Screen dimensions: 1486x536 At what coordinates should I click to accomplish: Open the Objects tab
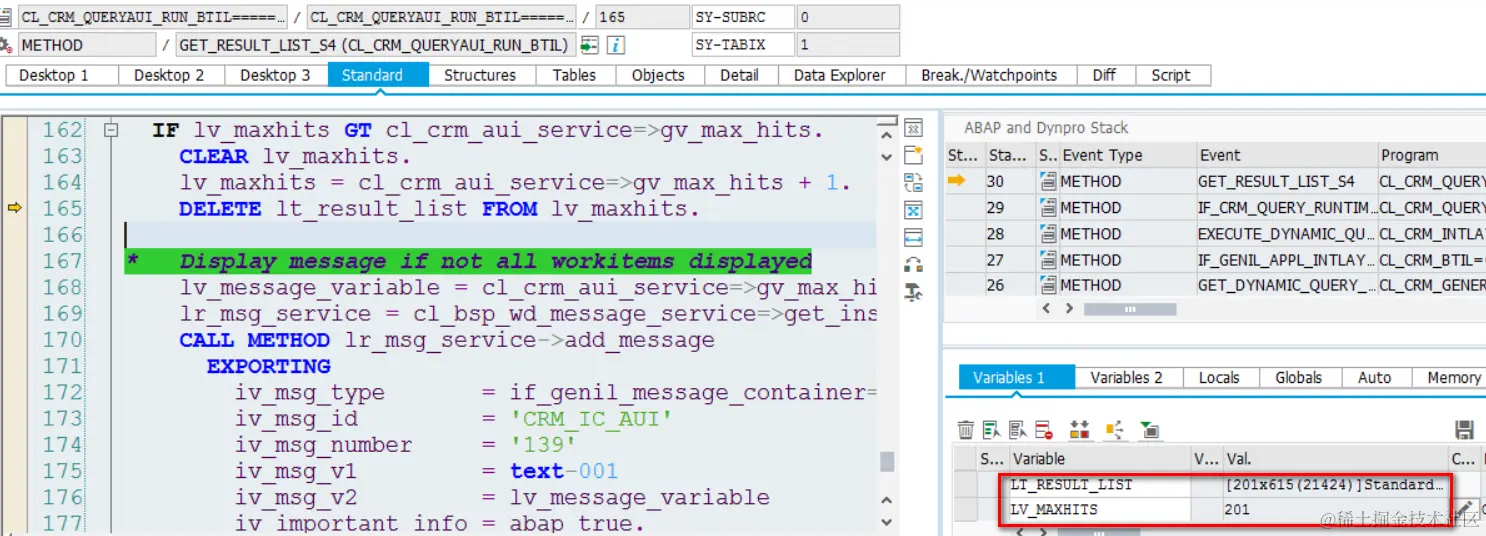point(658,75)
